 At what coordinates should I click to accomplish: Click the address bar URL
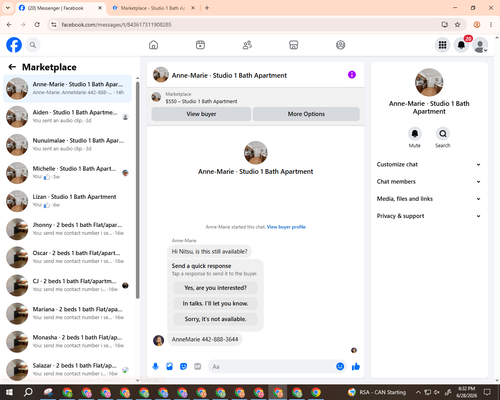tap(116, 25)
